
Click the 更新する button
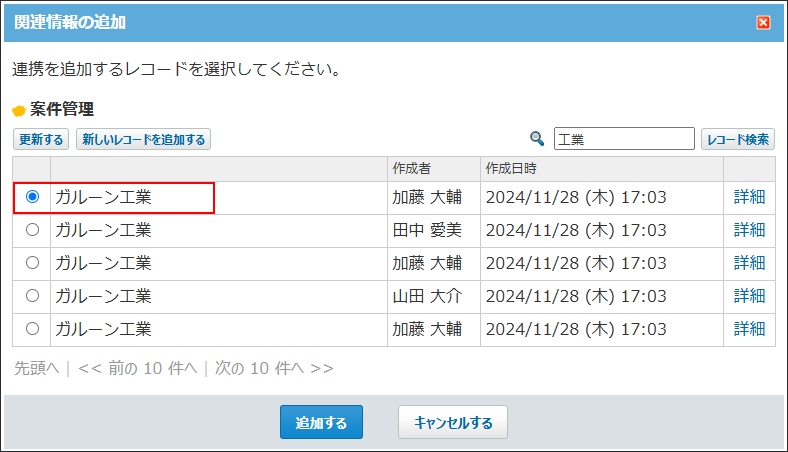coord(41,139)
